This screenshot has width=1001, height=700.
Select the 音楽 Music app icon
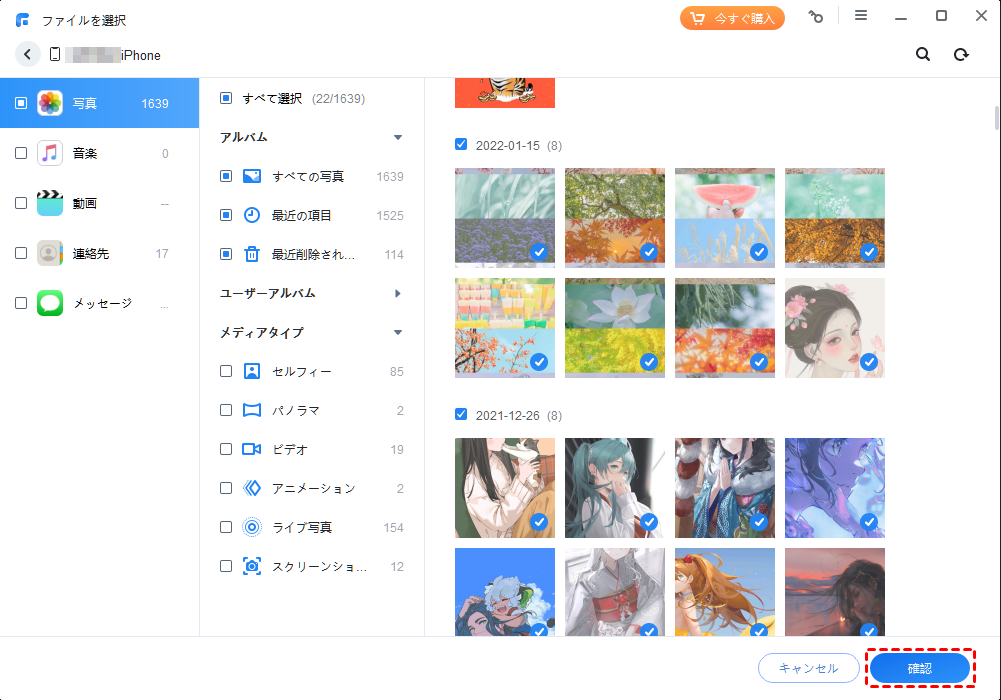coord(50,153)
